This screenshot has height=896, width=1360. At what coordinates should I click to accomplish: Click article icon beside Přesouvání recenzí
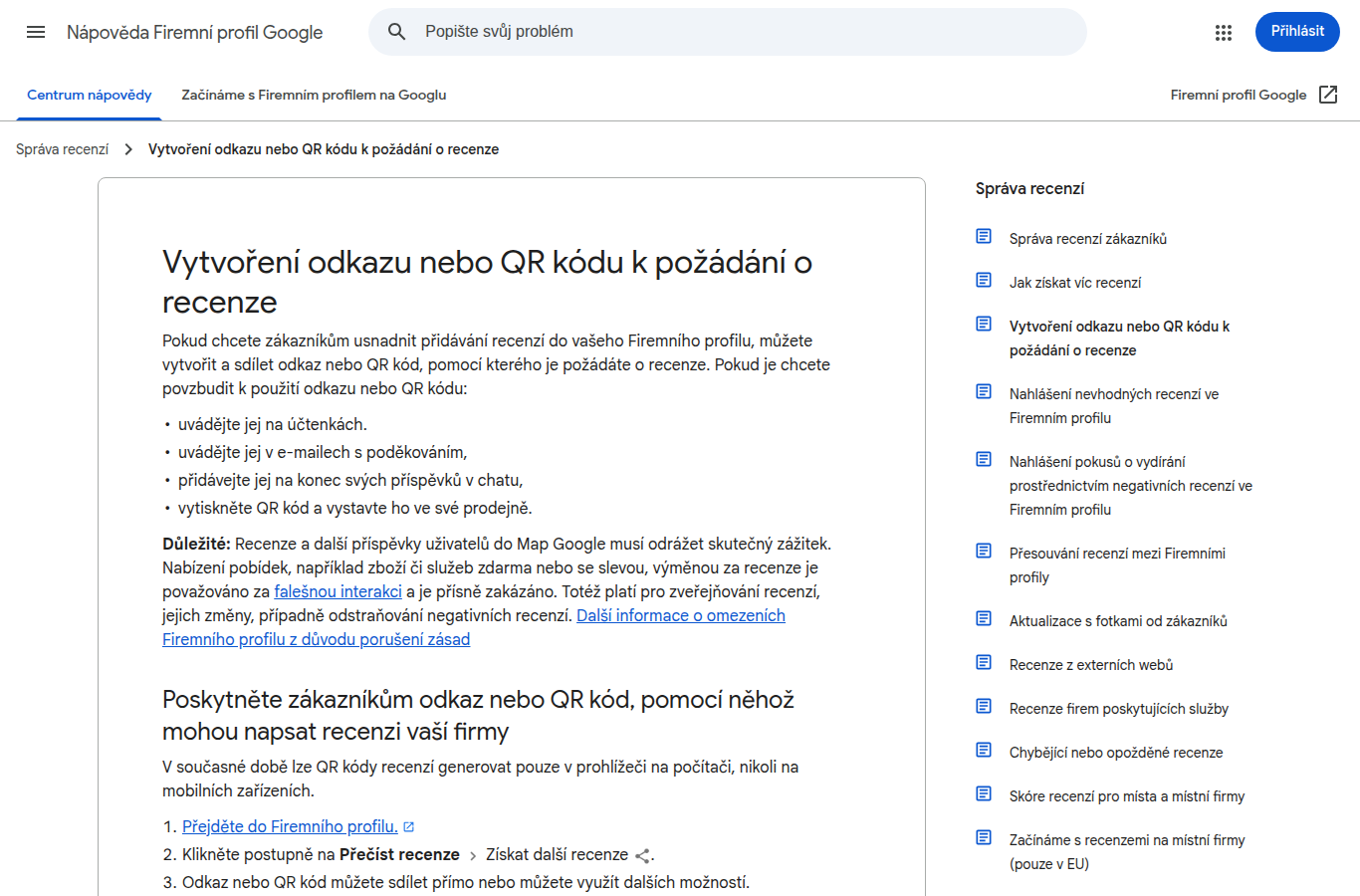(984, 551)
